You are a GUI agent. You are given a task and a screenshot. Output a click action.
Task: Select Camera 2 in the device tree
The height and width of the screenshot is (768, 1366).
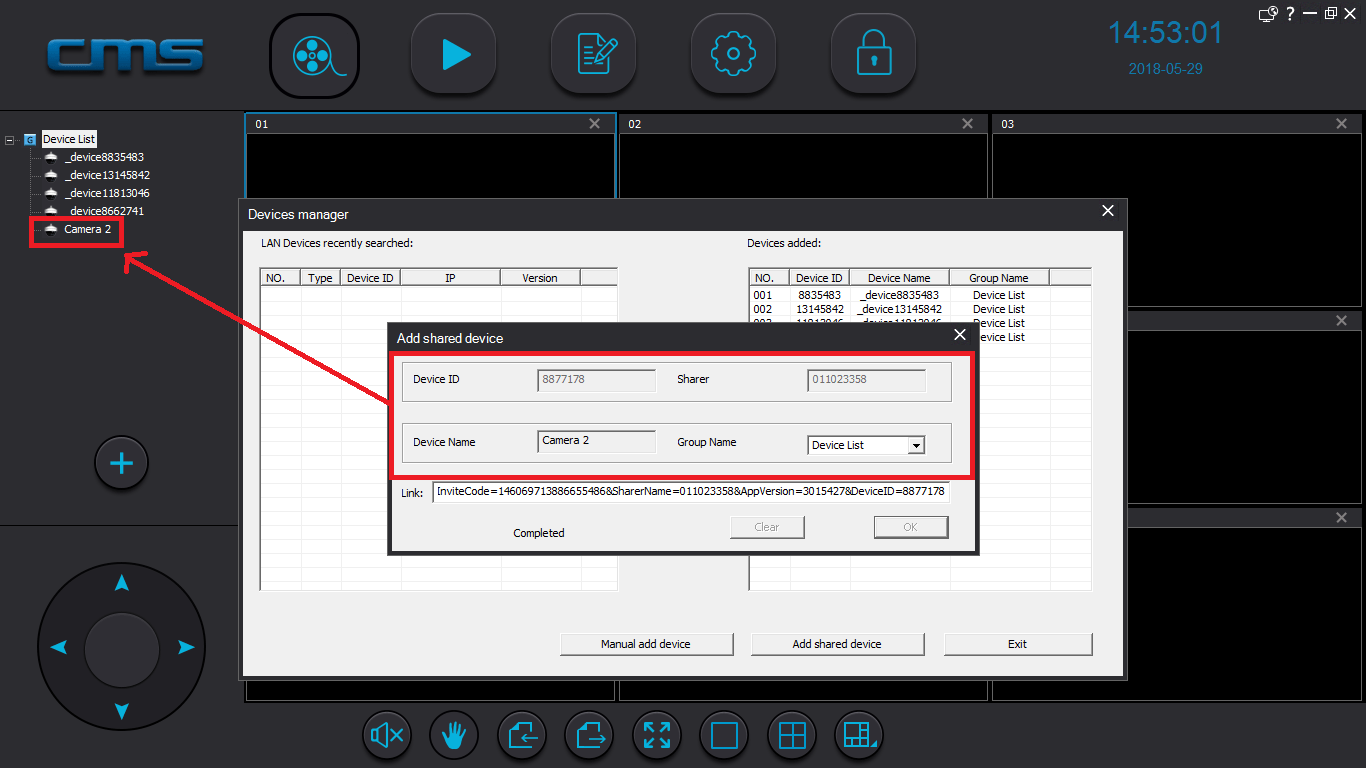(87, 229)
